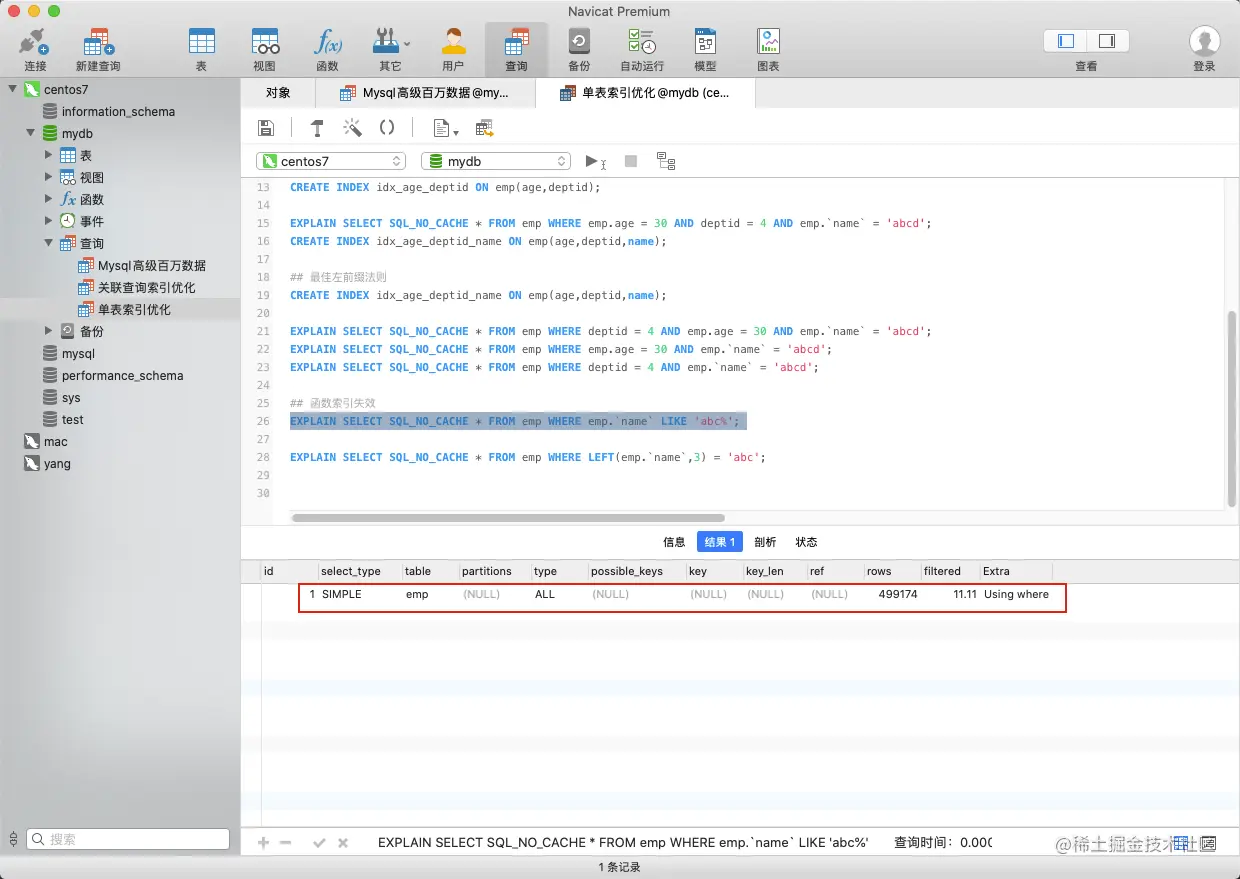Open the 用户 users toolbar icon
This screenshot has height=879, width=1240.
pos(453,49)
